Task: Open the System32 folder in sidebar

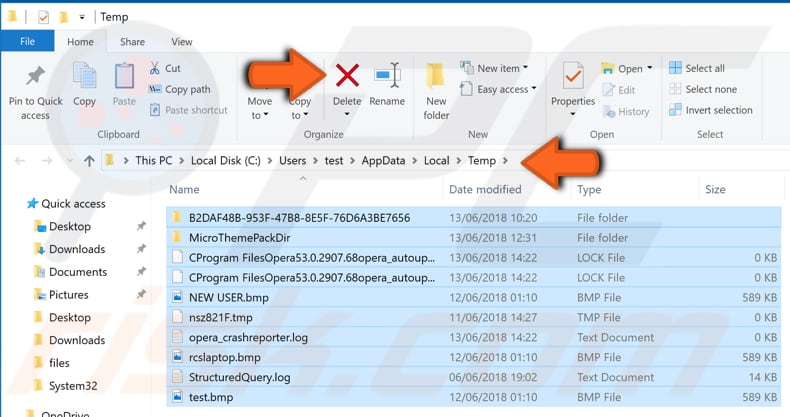Action: point(65,386)
